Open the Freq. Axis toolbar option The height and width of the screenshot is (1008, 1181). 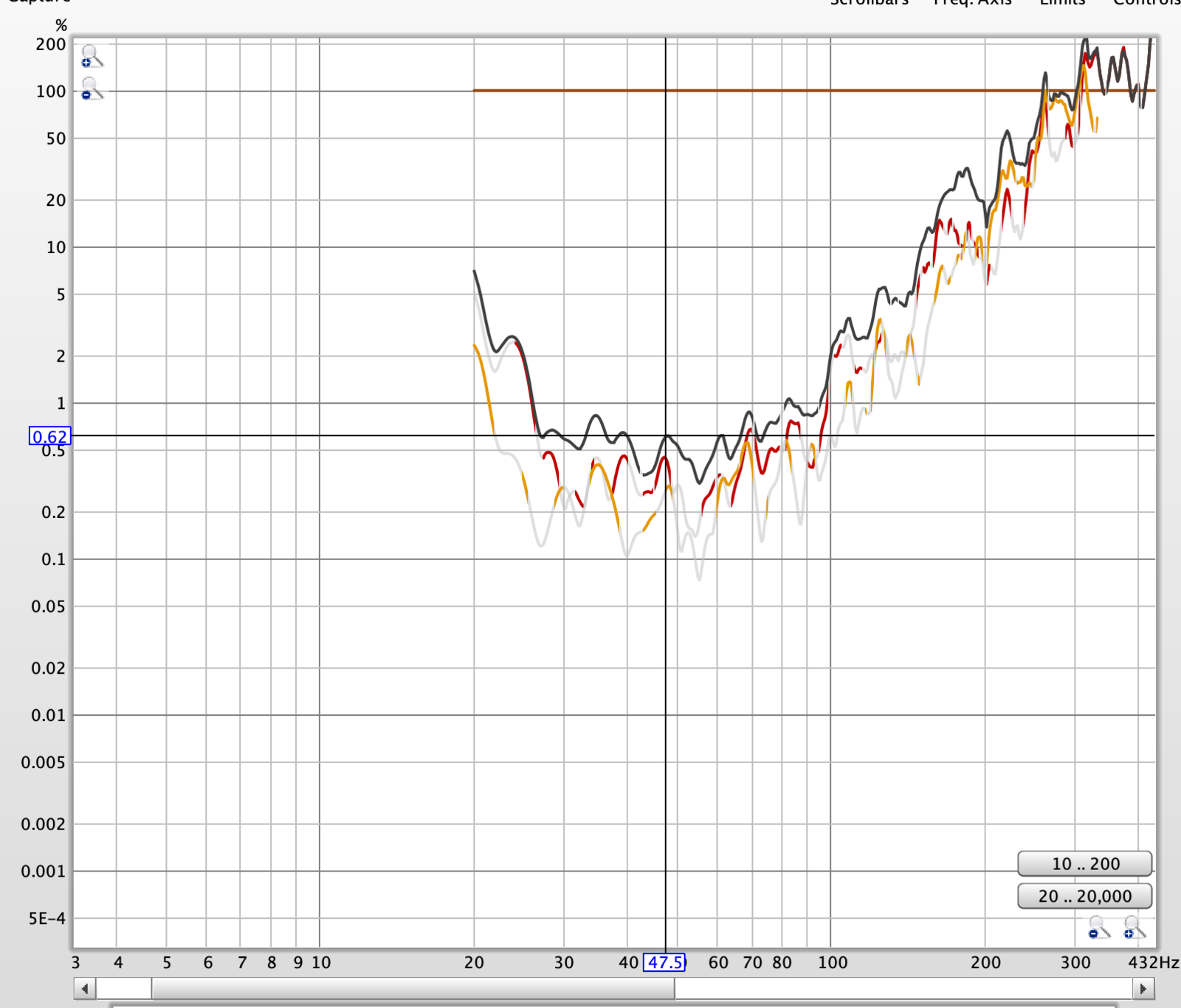click(972, 3)
